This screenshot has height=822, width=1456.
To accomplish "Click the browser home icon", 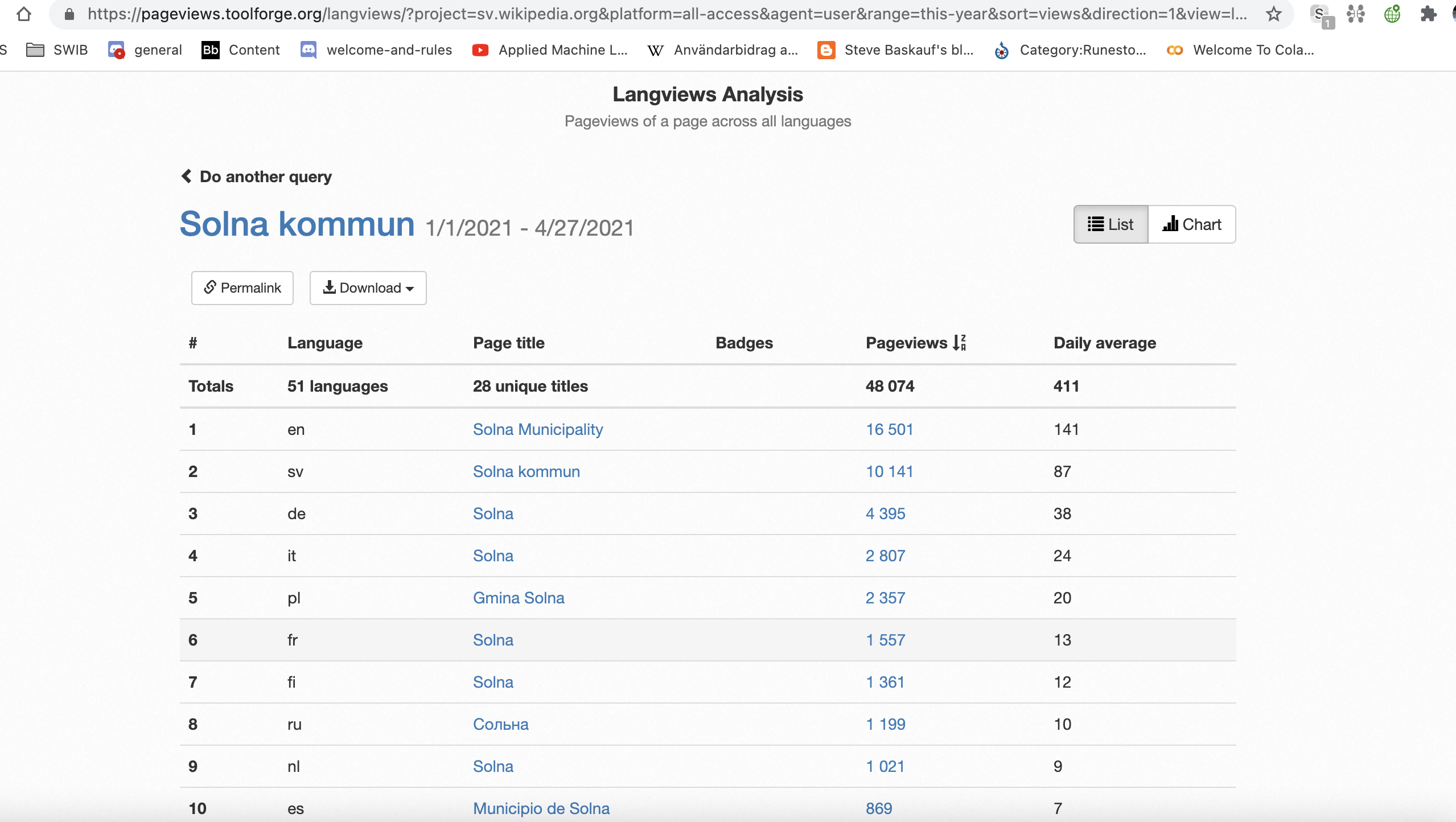I will pyautogui.click(x=23, y=14).
